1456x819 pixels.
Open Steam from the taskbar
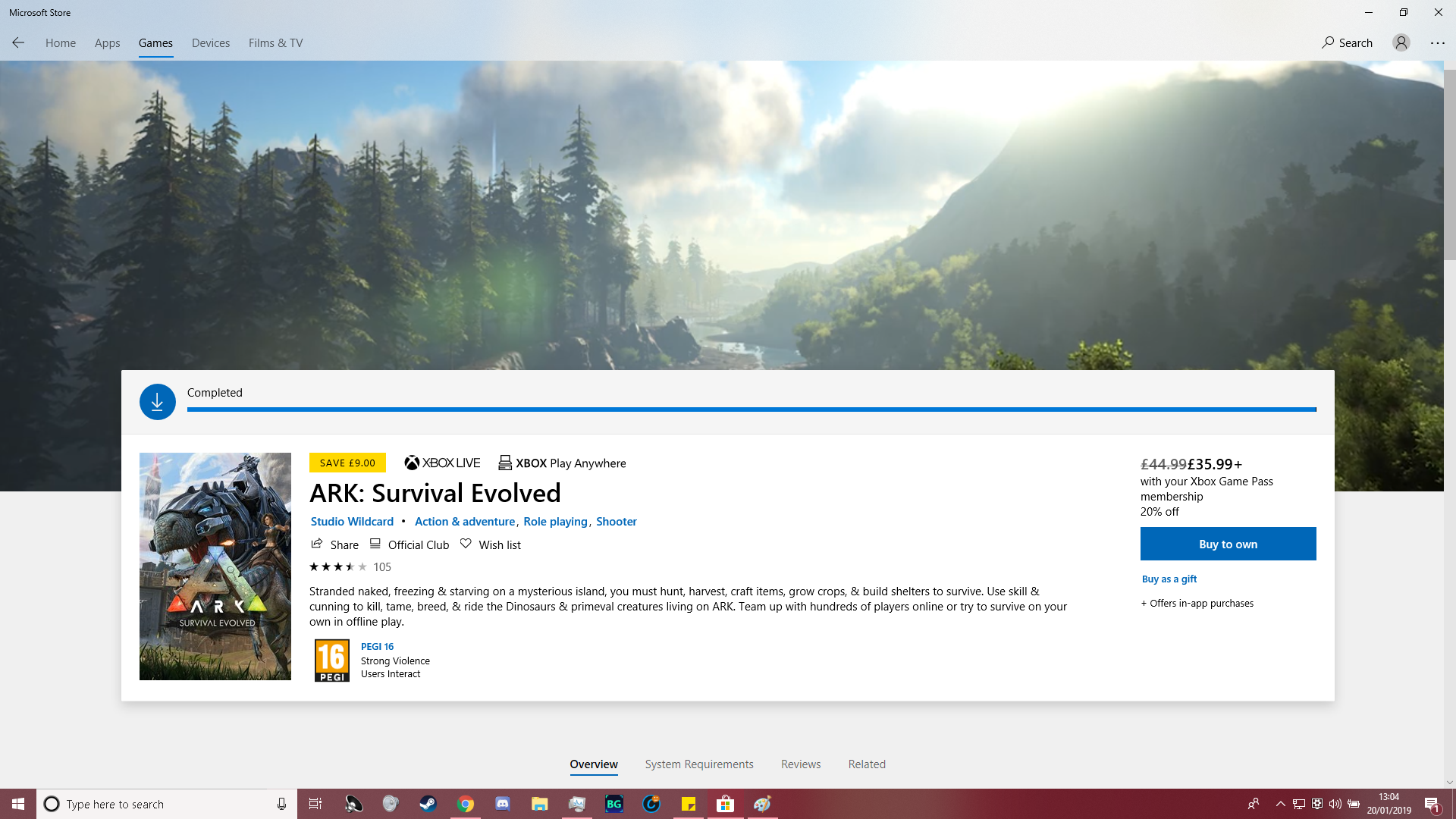pyautogui.click(x=428, y=804)
